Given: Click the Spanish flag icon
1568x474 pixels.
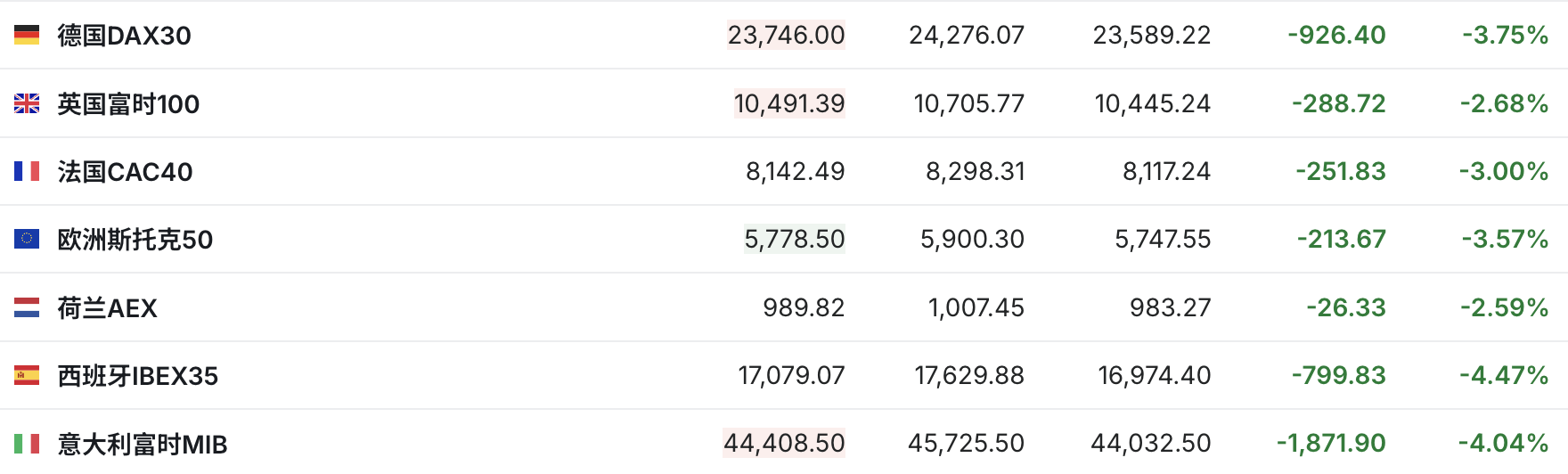Looking at the screenshot, I should click(27, 375).
